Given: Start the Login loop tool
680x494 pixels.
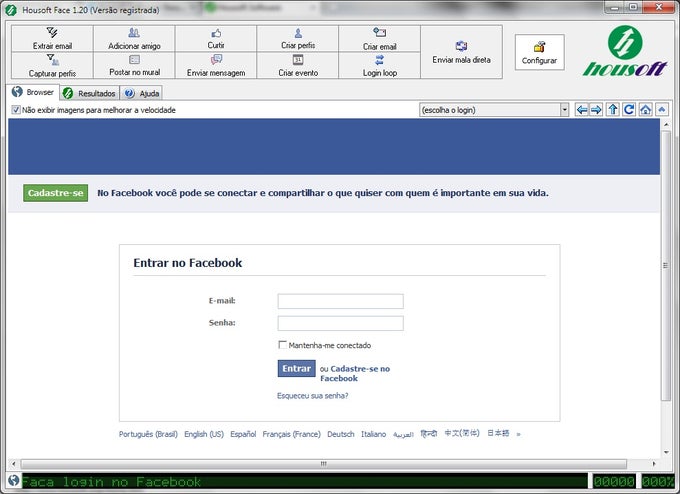Looking at the screenshot, I should 379,65.
